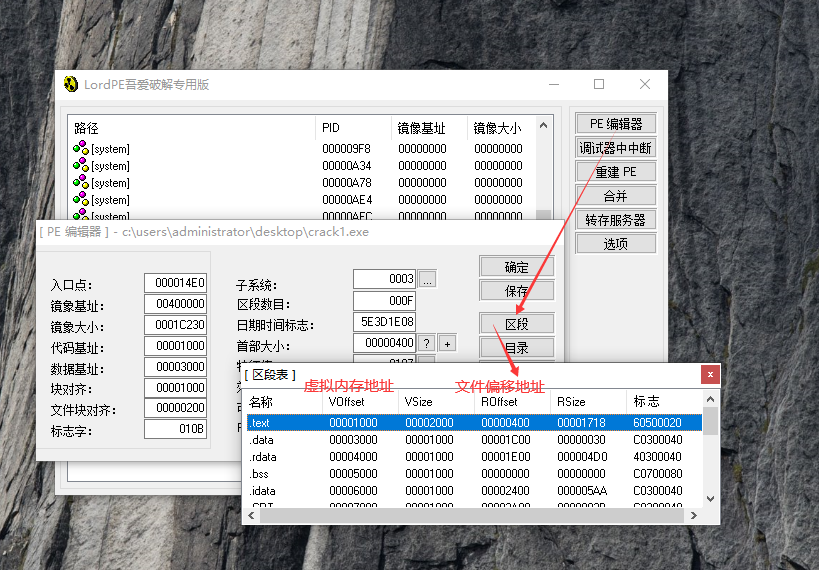Click the 镜象基址 field 00400000
This screenshot has width=819, height=570.
[x=176, y=304]
